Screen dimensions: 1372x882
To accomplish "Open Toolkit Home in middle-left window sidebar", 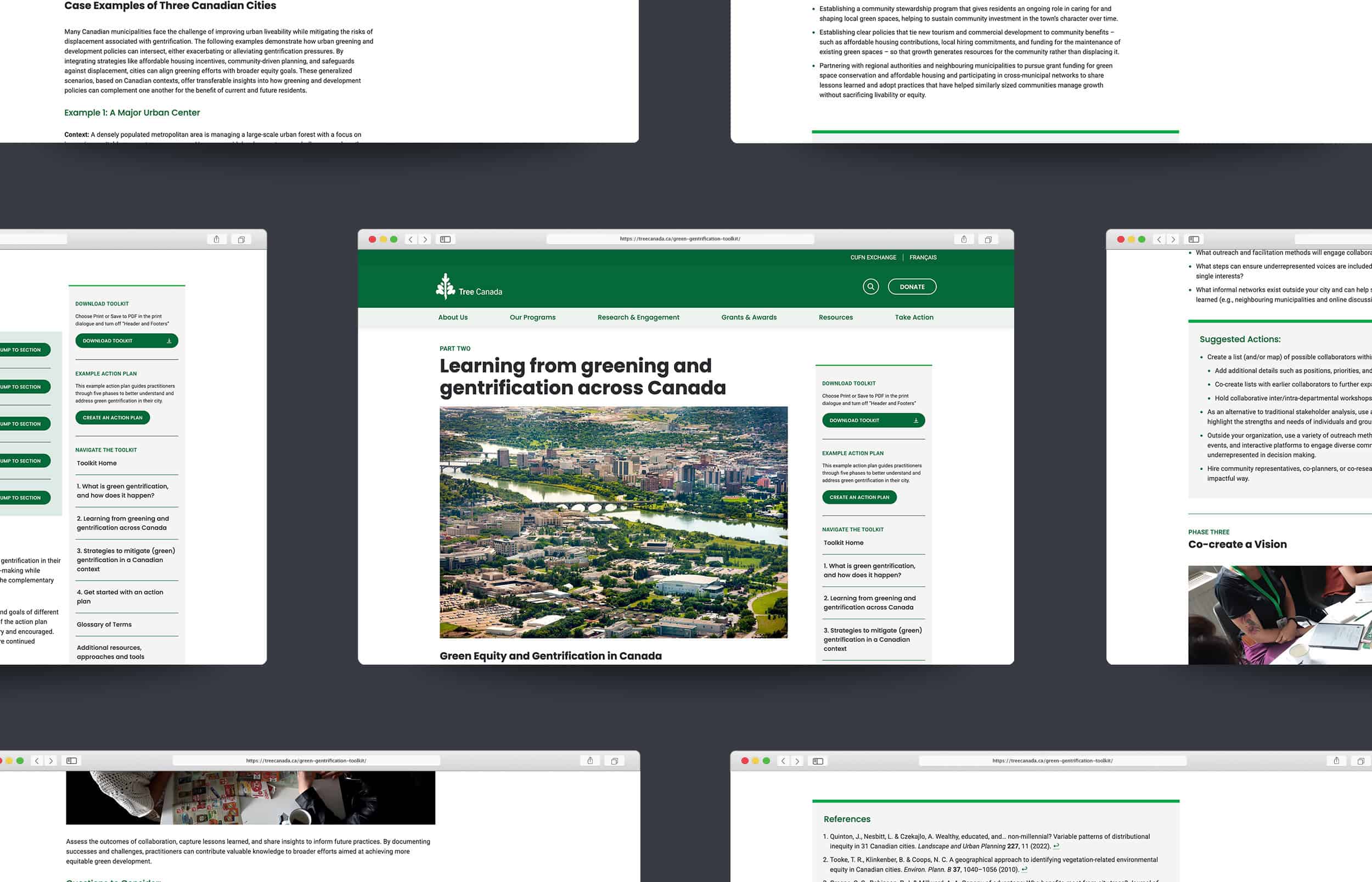I will click(x=97, y=463).
